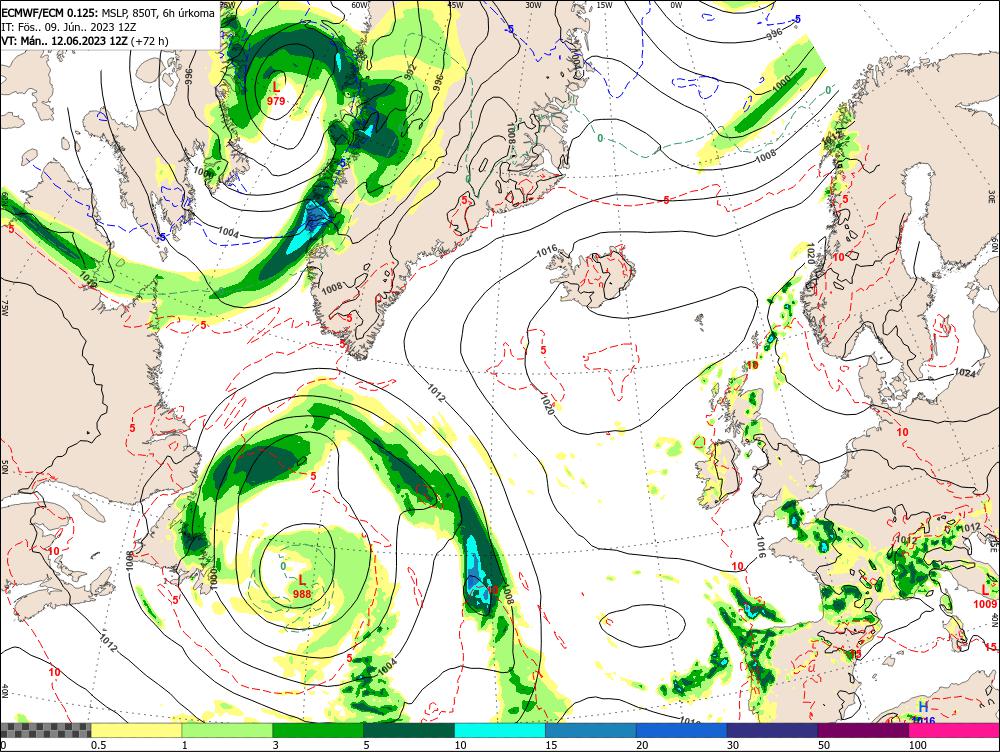
Task: Click the init time 'IT: Fös.. 09. Jún.. 2023 12Z'
Action: point(68,27)
